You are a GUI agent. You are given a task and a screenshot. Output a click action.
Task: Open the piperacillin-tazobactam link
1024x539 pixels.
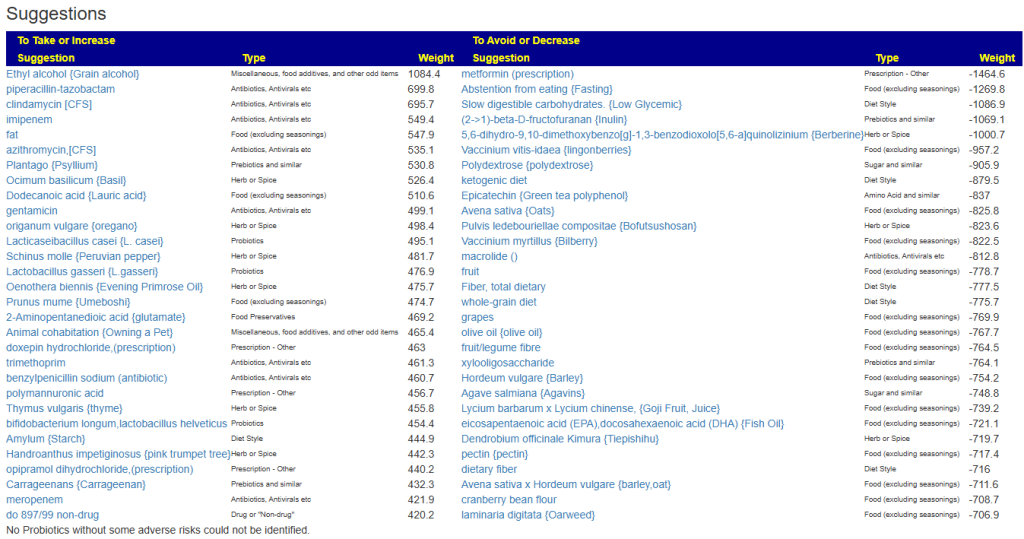pyautogui.click(x=60, y=89)
